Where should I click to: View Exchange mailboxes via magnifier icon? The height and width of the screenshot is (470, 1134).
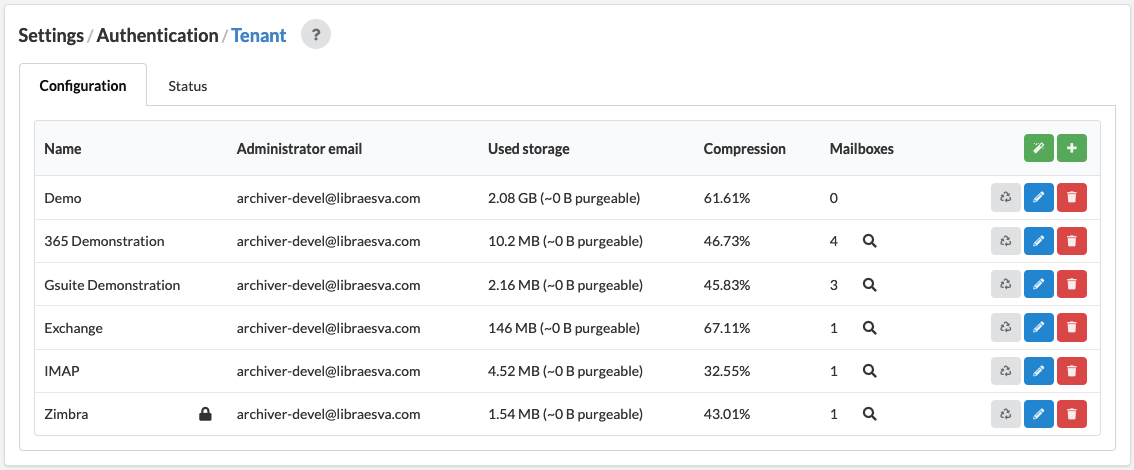click(869, 328)
